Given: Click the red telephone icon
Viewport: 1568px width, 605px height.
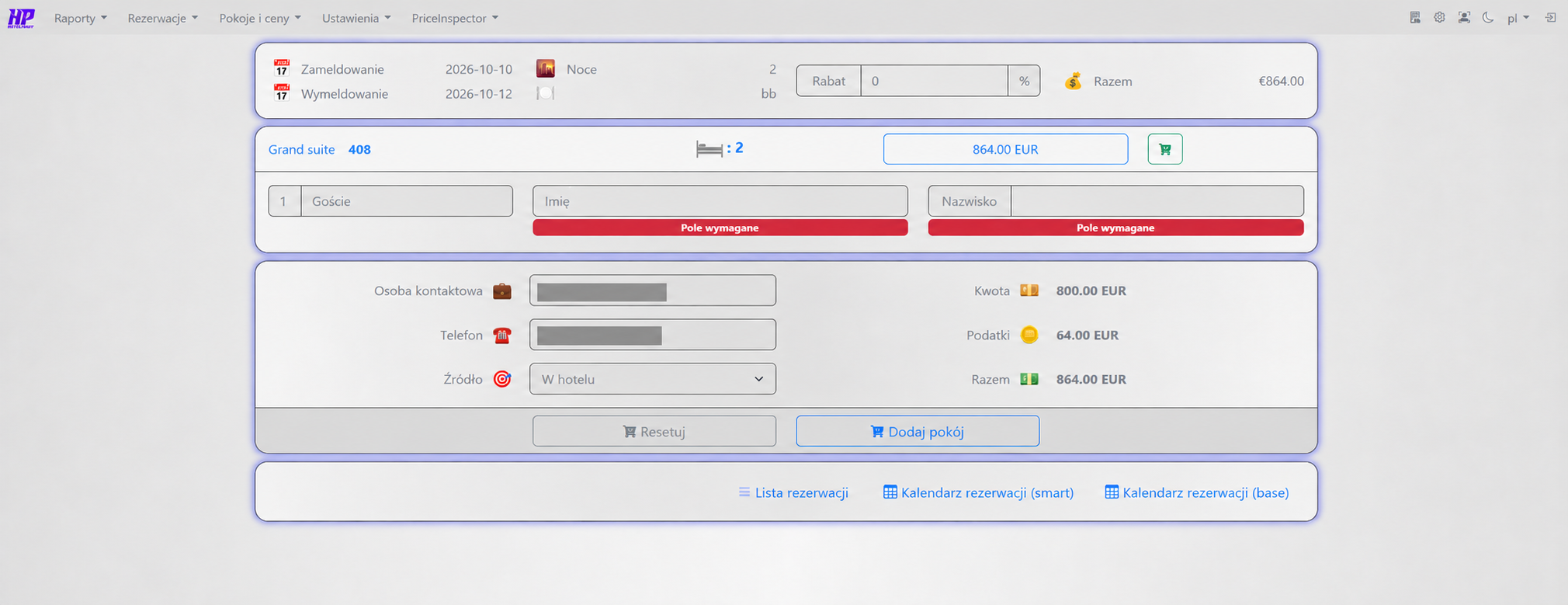Looking at the screenshot, I should click(502, 335).
